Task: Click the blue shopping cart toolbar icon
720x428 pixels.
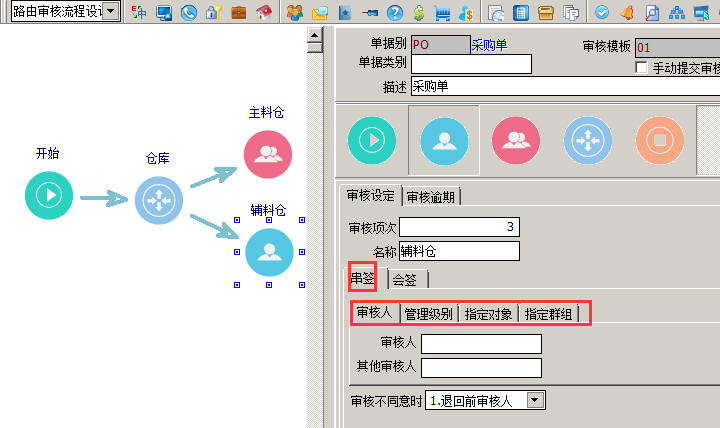Action: (442, 13)
